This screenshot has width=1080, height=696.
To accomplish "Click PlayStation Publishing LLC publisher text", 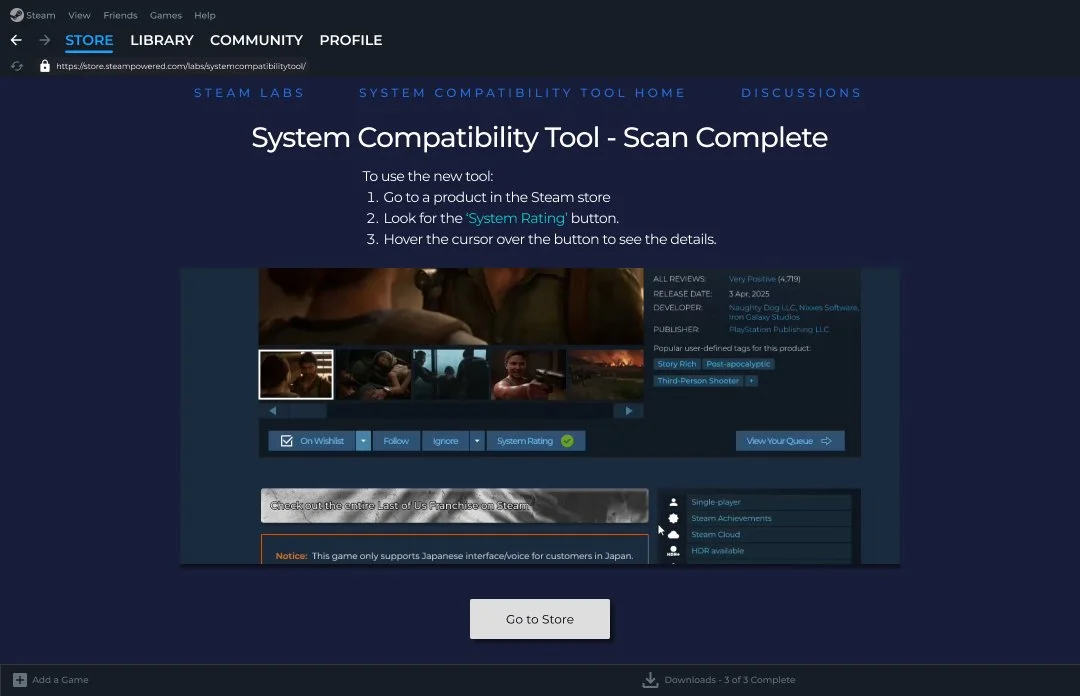I will [x=779, y=329].
